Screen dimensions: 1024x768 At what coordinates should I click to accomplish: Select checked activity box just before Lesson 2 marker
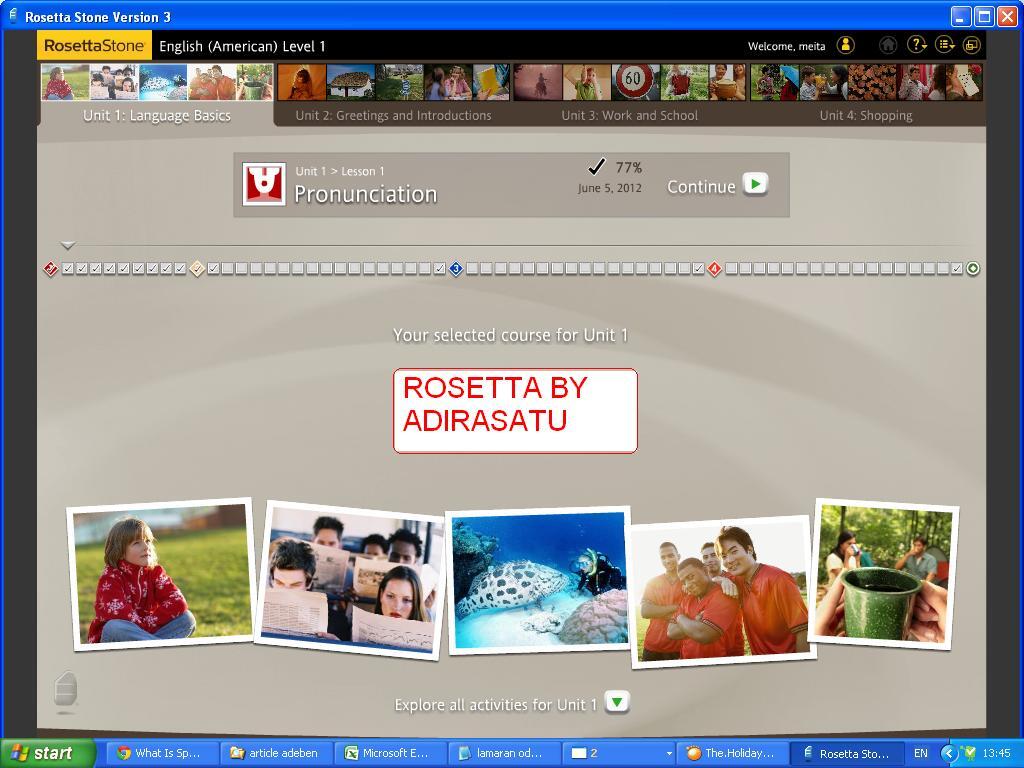point(180,268)
